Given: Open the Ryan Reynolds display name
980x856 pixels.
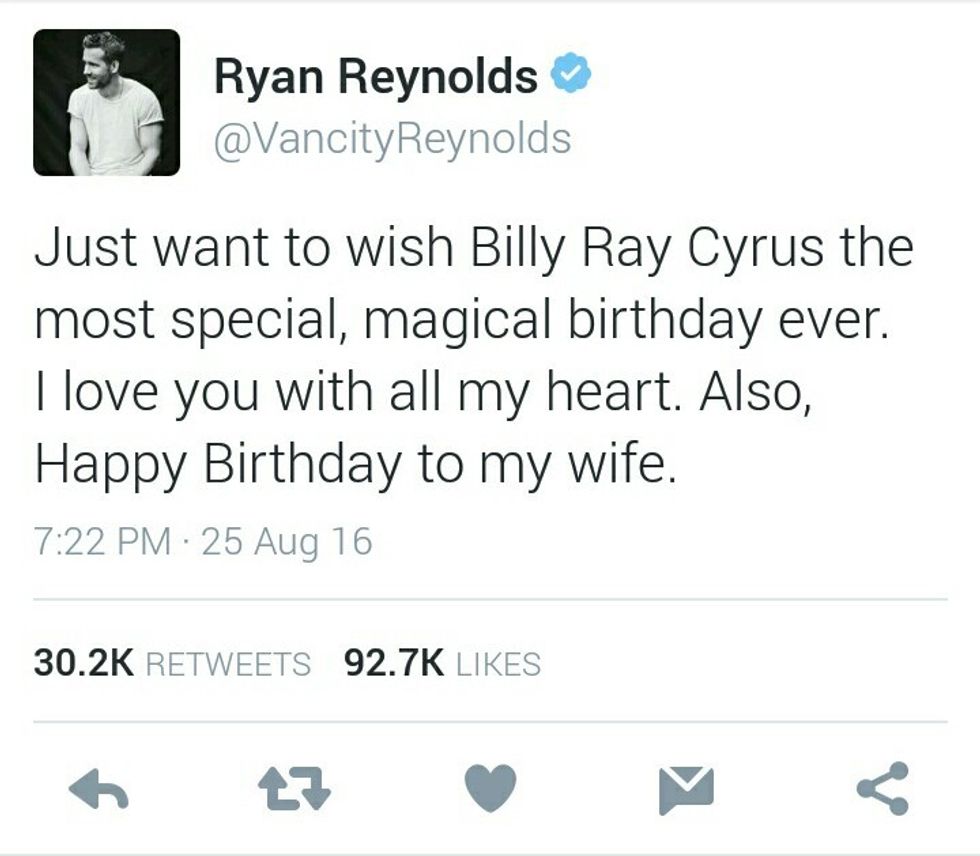Looking at the screenshot, I should (376, 77).
